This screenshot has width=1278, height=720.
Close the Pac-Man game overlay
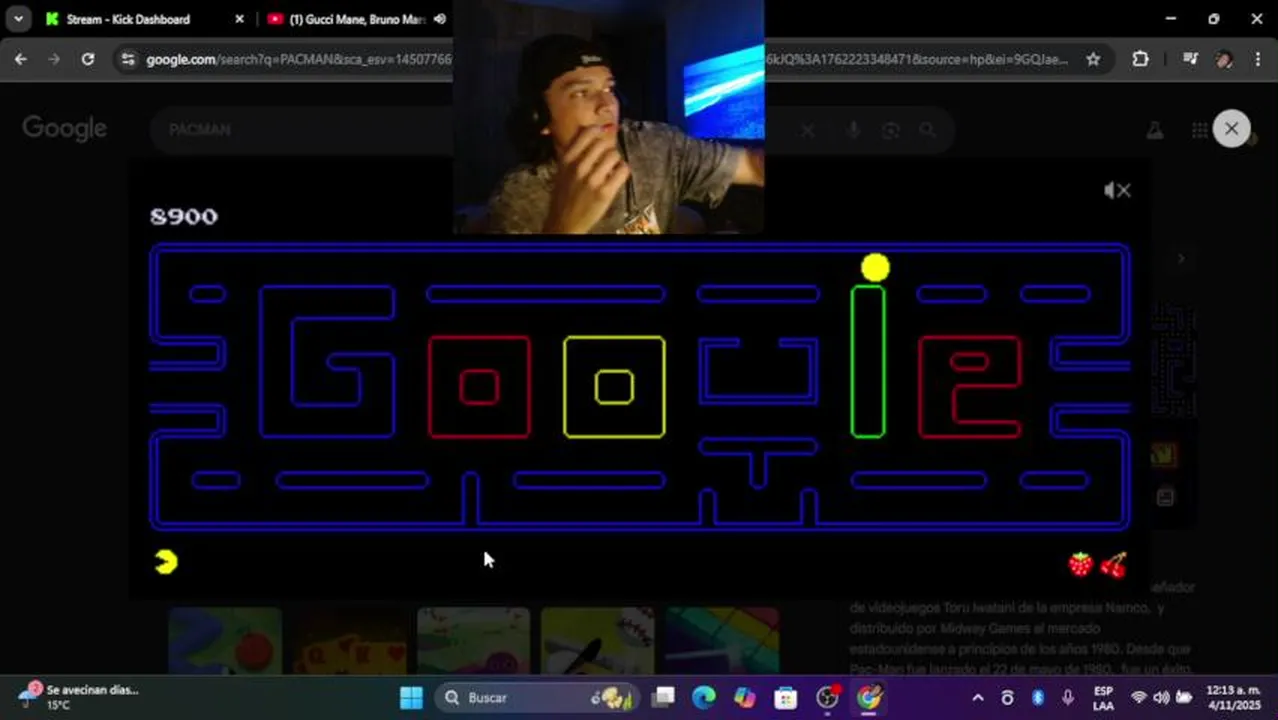pos(1231,128)
